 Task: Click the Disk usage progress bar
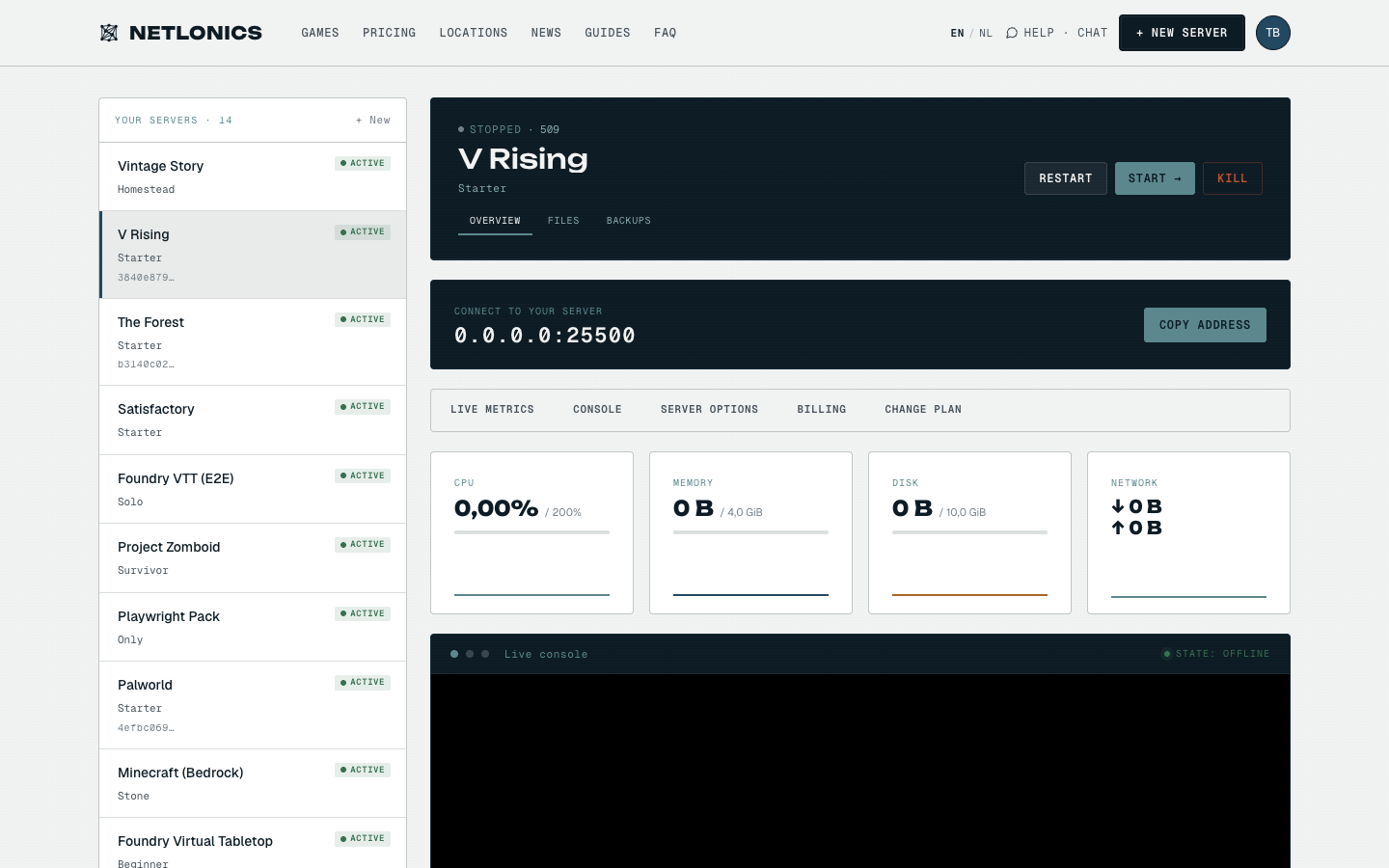click(969, 532)
